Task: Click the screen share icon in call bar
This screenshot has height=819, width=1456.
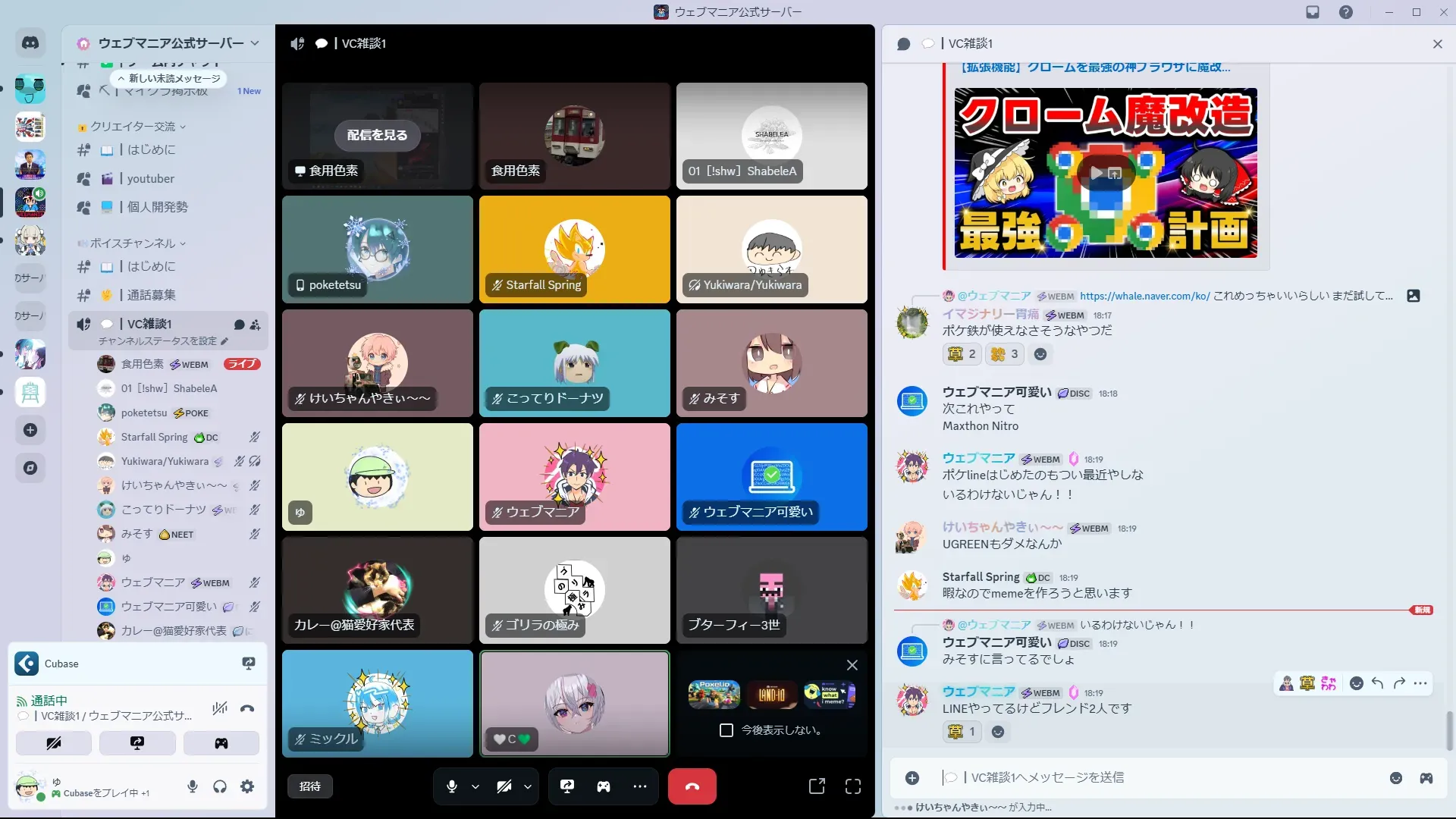Action: [566, 786]
